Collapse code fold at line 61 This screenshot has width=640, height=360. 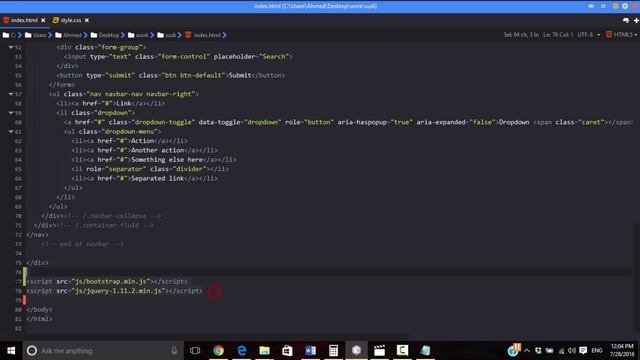[11, 132]
